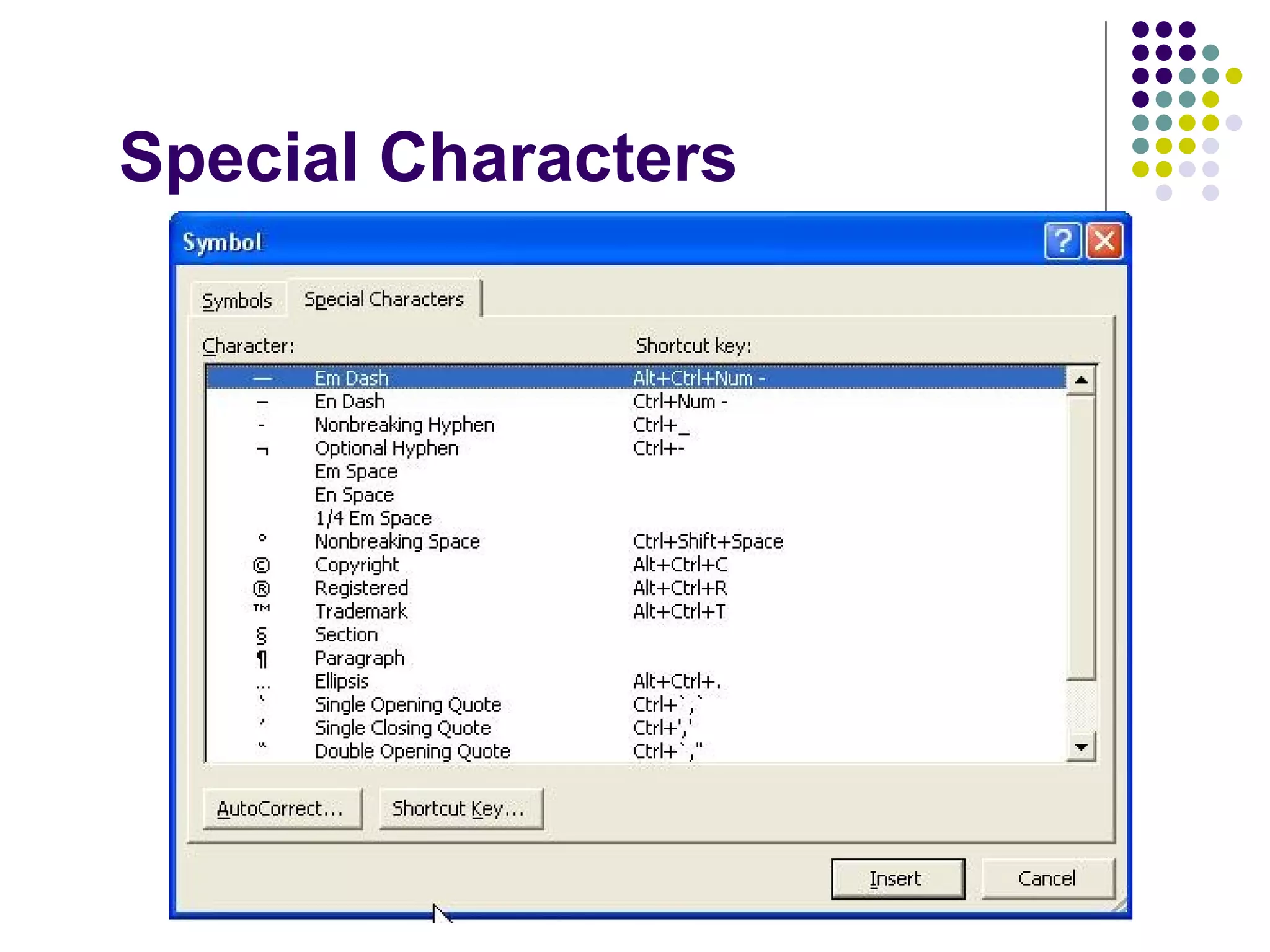Select the En Space entry
Image resolution: width=1270 pixels, height=952 pixels.
coord(636,495)
